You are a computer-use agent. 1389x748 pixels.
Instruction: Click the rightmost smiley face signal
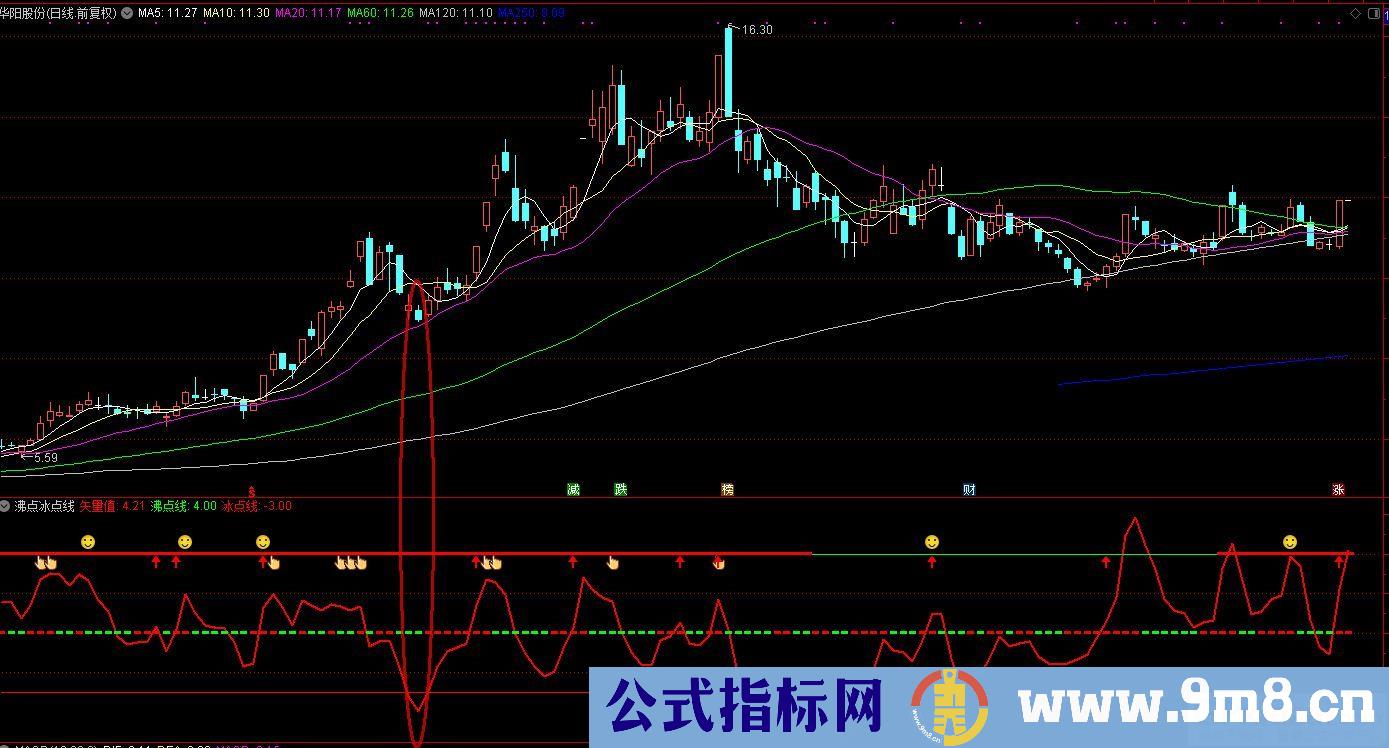(x=1290, y=542)
